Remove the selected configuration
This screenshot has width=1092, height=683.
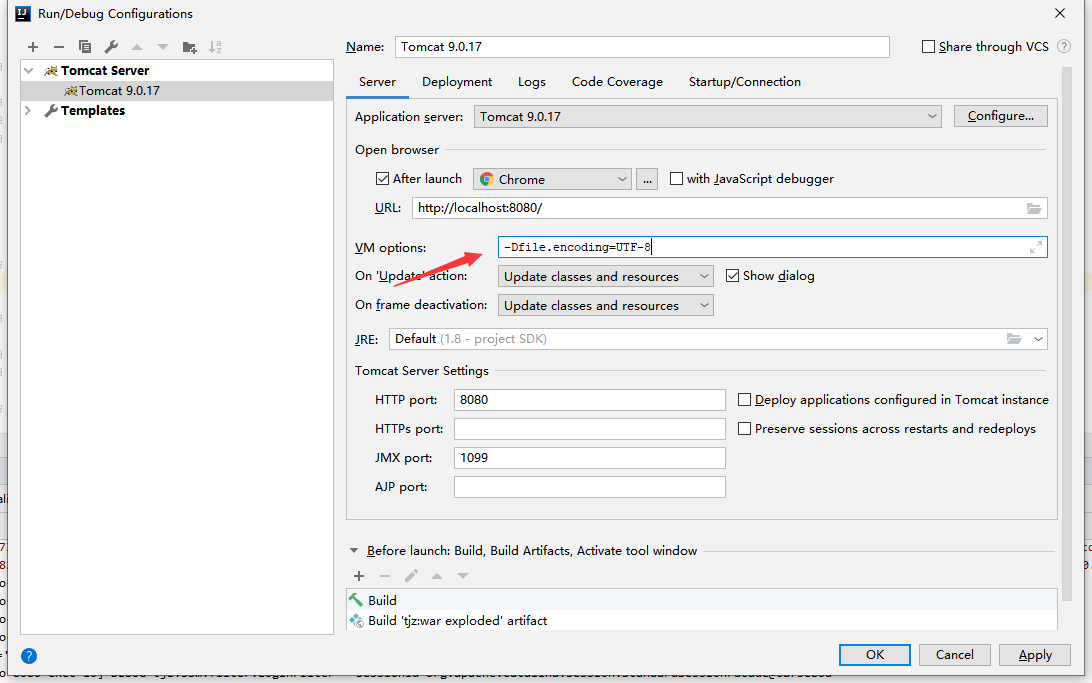tap(58, 47)
